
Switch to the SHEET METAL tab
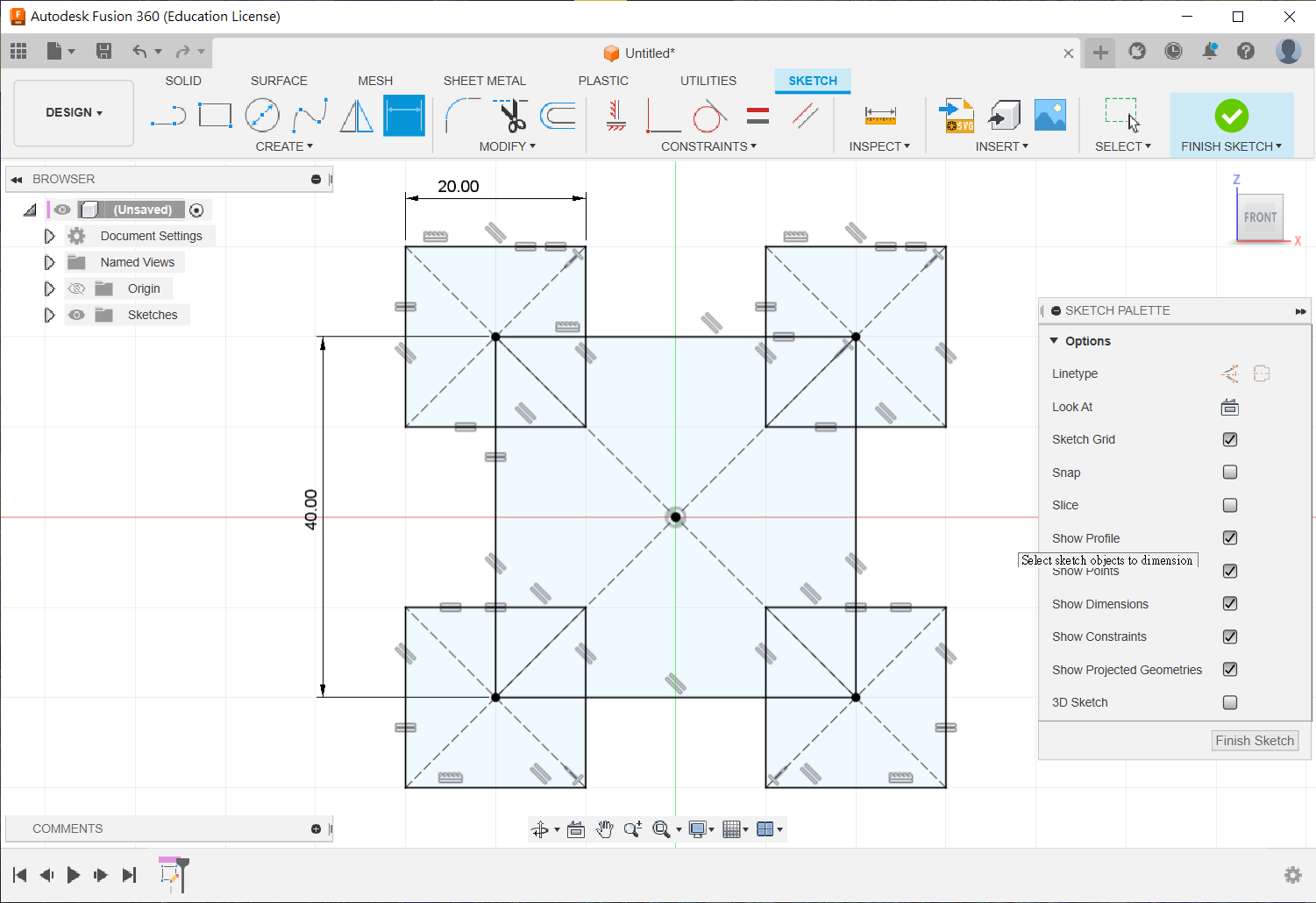tap(484, 81)
